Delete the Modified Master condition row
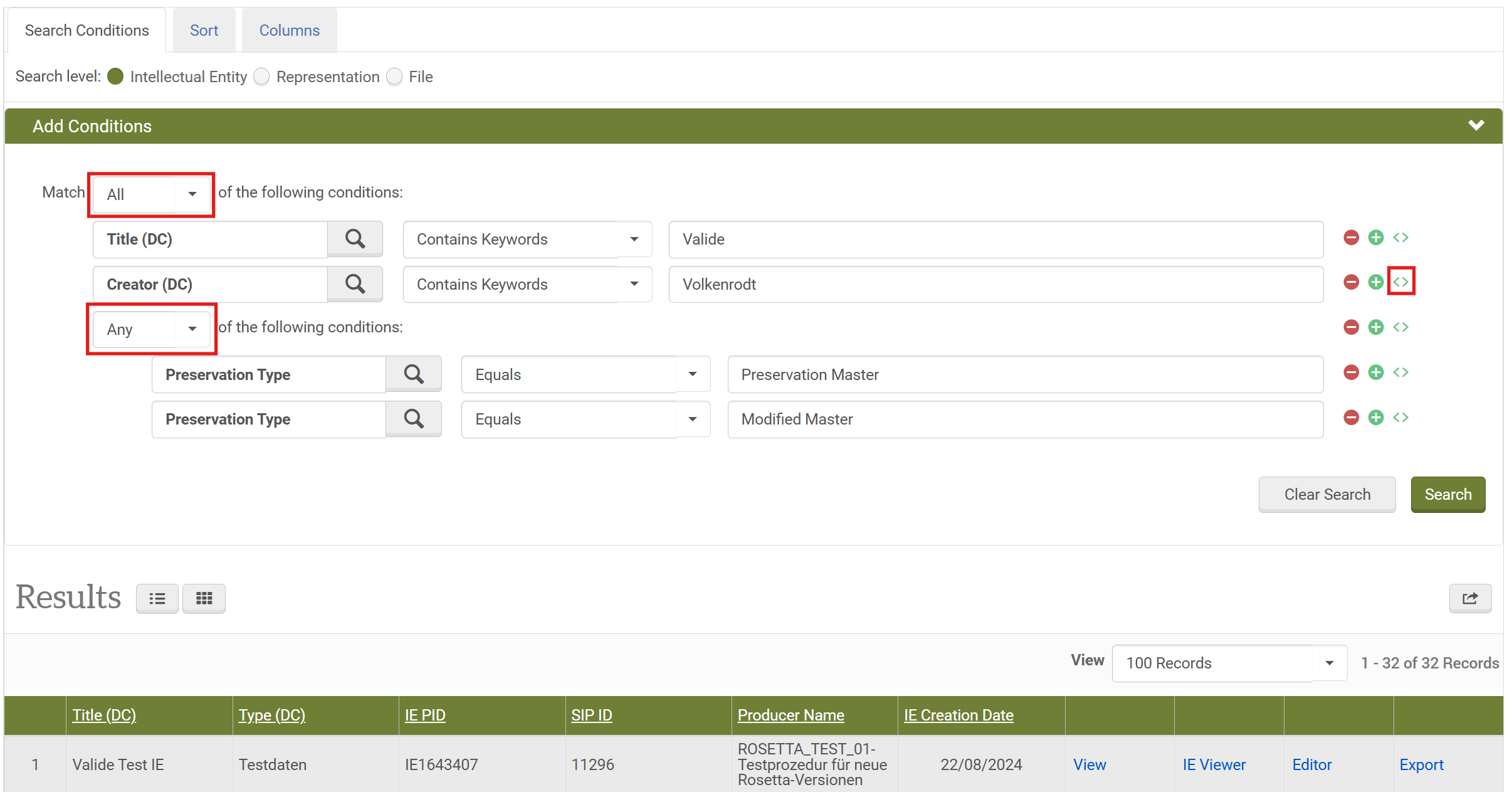Screen dimensions: 1512x792 coord(1351,418)
